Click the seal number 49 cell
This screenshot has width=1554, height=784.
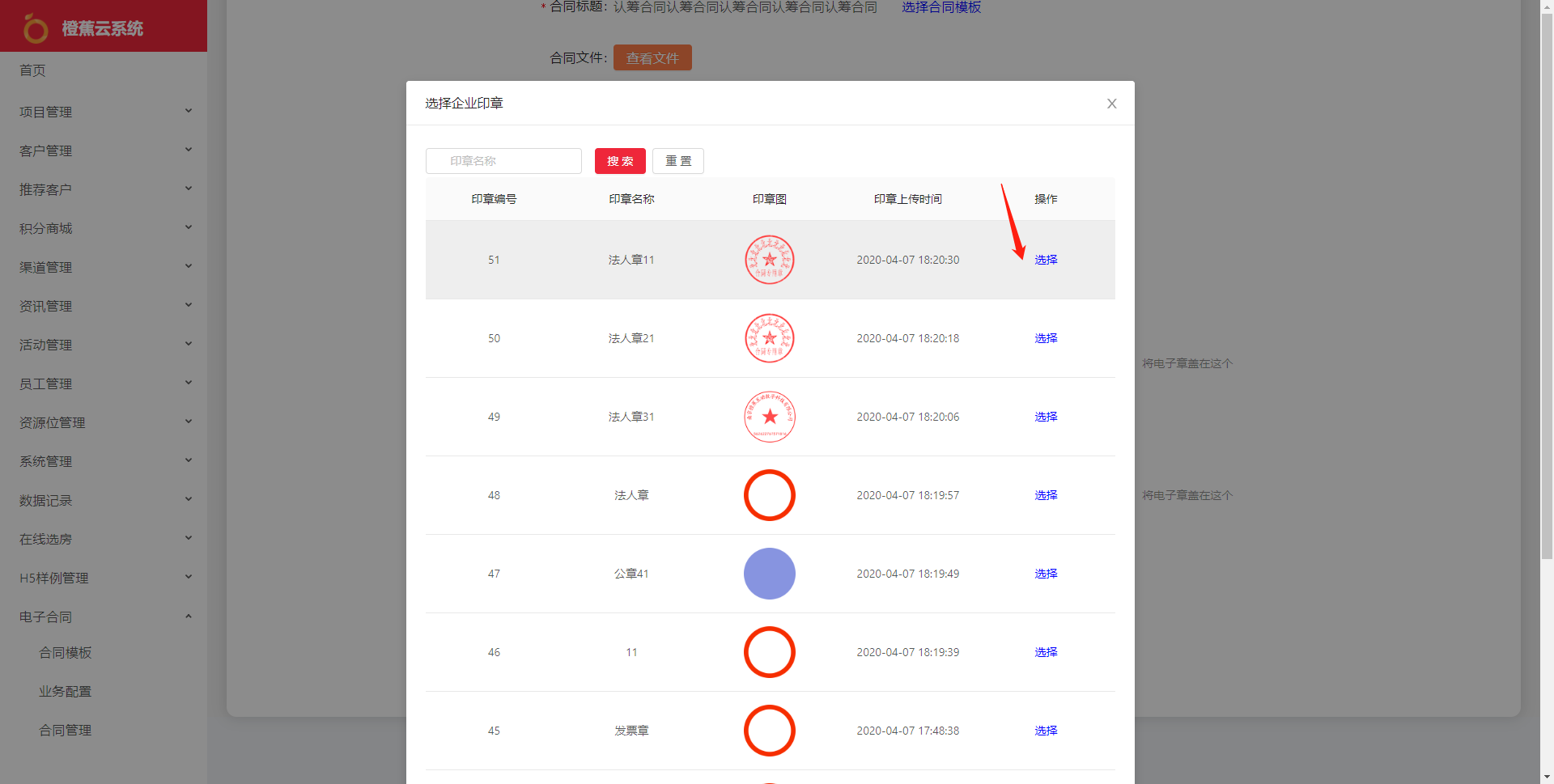[x=494, y=417]
